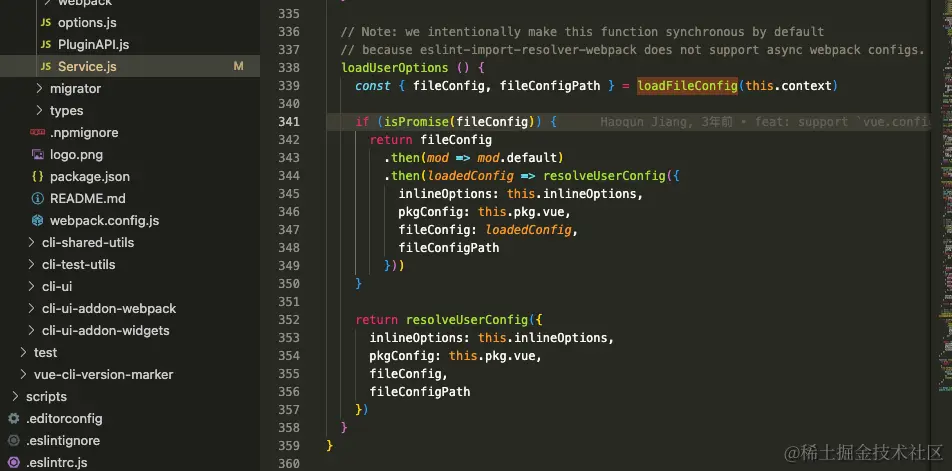Click loadedConfig value on line 347
This screenshot has height=471, width=952.
[x=528, y=230]
